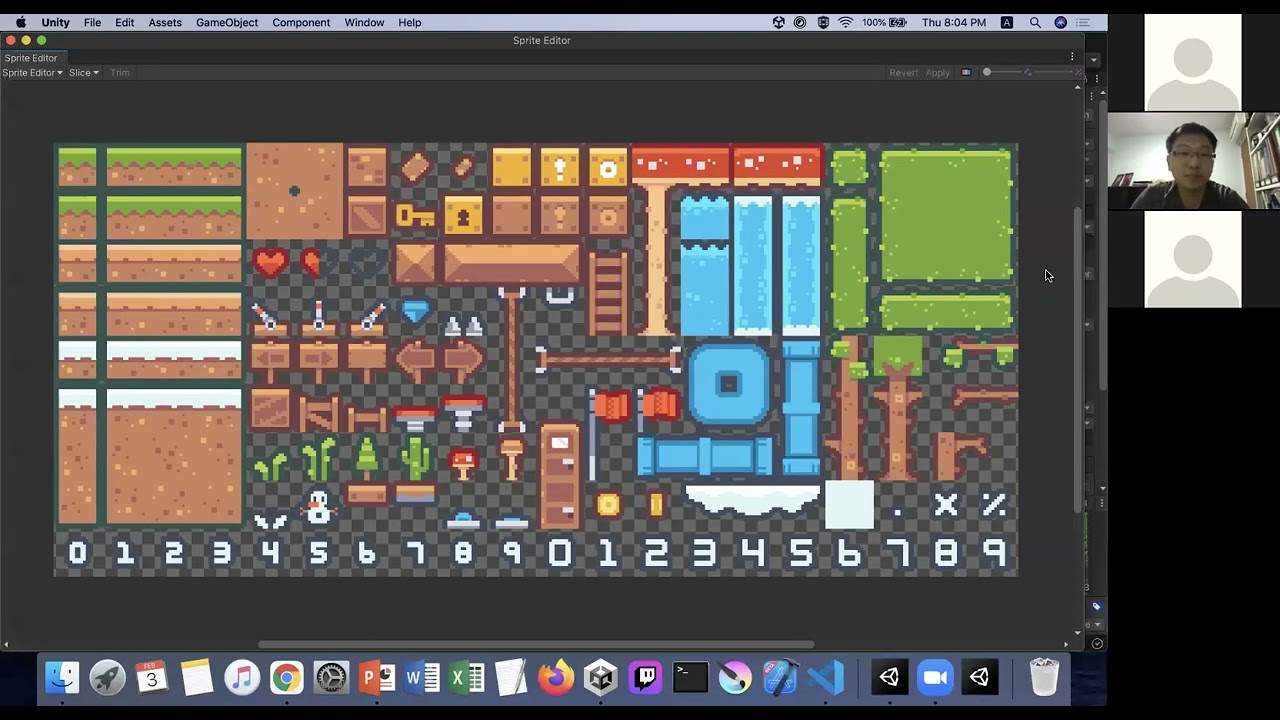Viewport: 1280px width, 720px height.
Task: Open Firefox from the dock
Action: point(556,678)
